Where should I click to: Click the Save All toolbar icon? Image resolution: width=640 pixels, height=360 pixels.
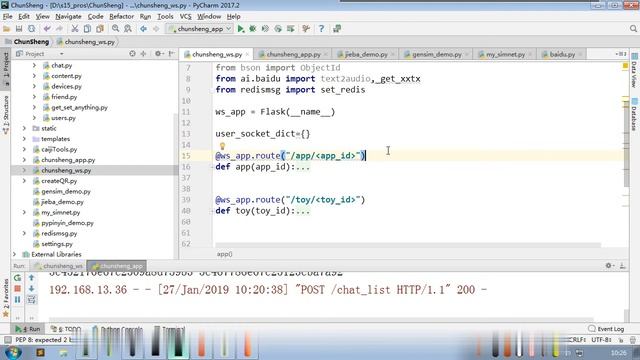(x=19, y=29)
